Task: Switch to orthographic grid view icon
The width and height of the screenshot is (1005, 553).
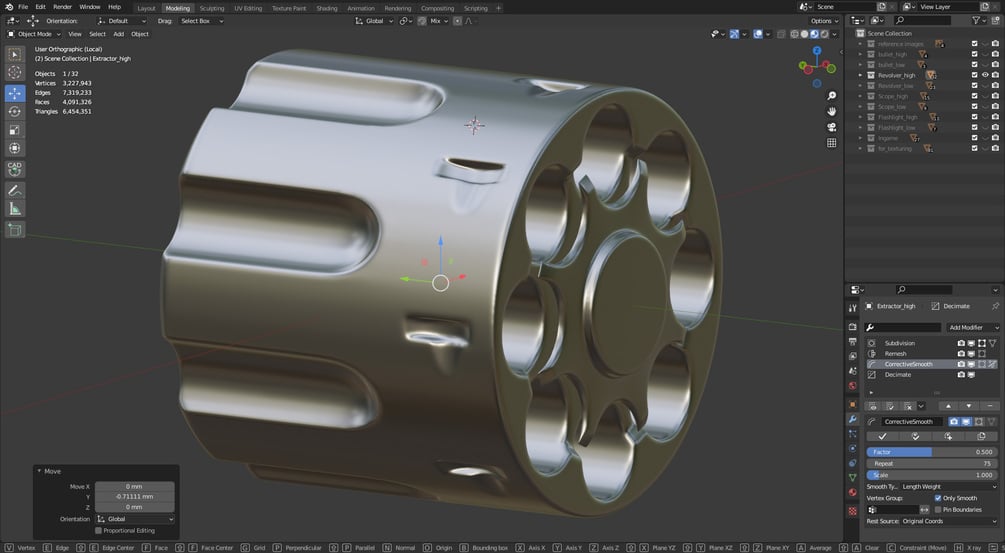Action: (x=831, y=143)
